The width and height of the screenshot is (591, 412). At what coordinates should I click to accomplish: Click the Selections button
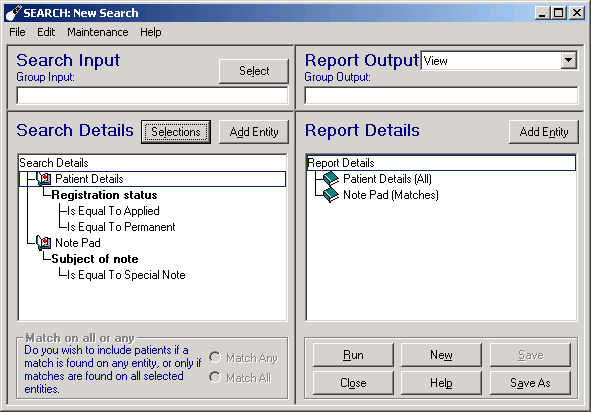tap(176, 132)
